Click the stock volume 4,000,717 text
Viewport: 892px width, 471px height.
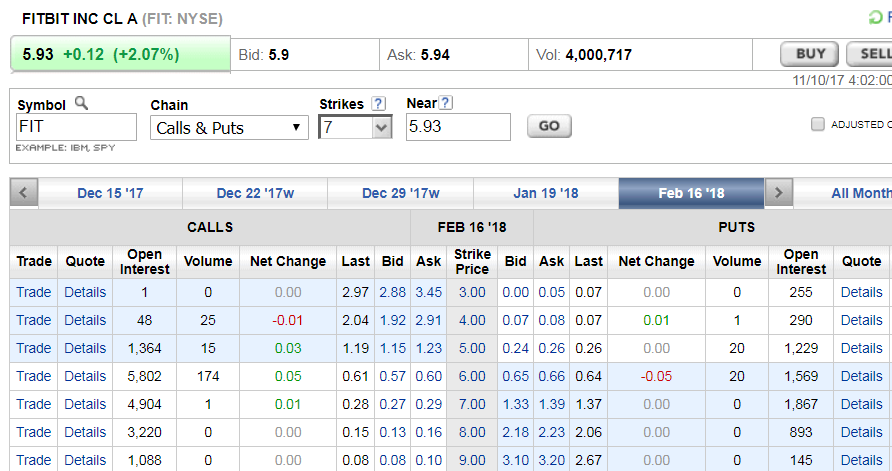tap(598, 55)
